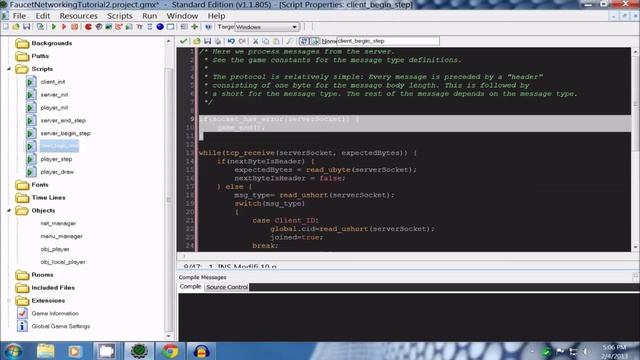Open the Global Game Settings tree item
640x360 pixels.
tap(60, 327)
